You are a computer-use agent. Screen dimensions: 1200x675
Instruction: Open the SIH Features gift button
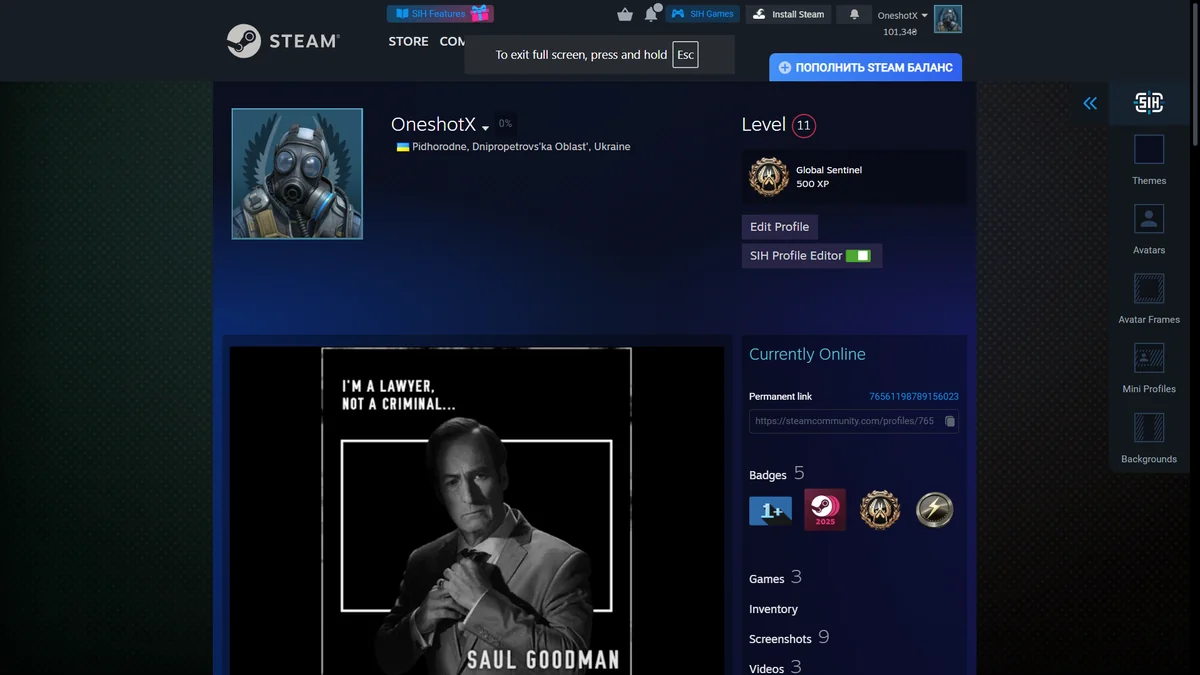tap(440, 14)
